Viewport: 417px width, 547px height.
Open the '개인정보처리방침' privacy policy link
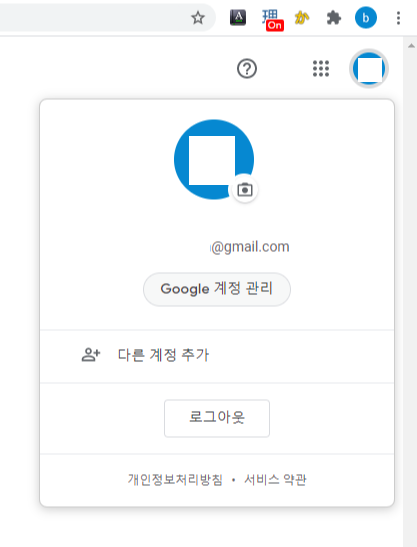pyautogui.click(x=175, y=479)
